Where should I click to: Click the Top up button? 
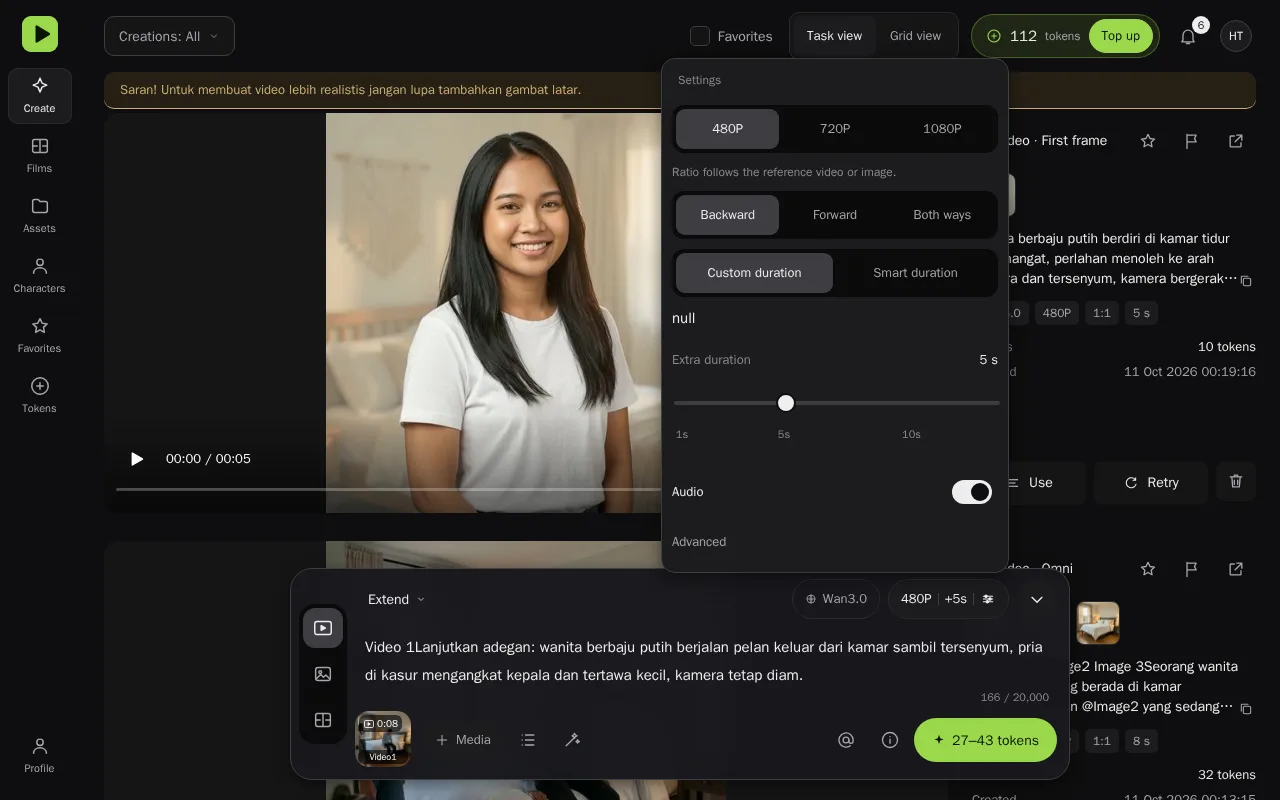[x=1120, y=36]
